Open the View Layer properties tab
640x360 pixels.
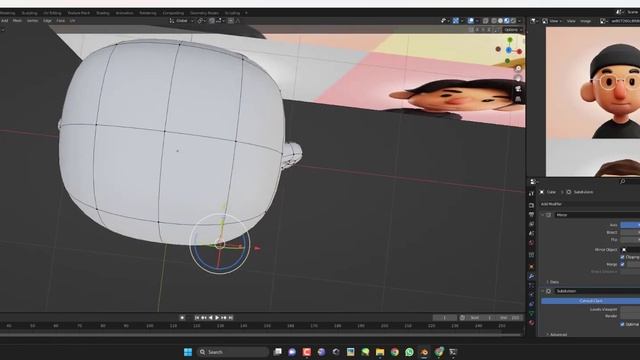(x=531, y=224)
